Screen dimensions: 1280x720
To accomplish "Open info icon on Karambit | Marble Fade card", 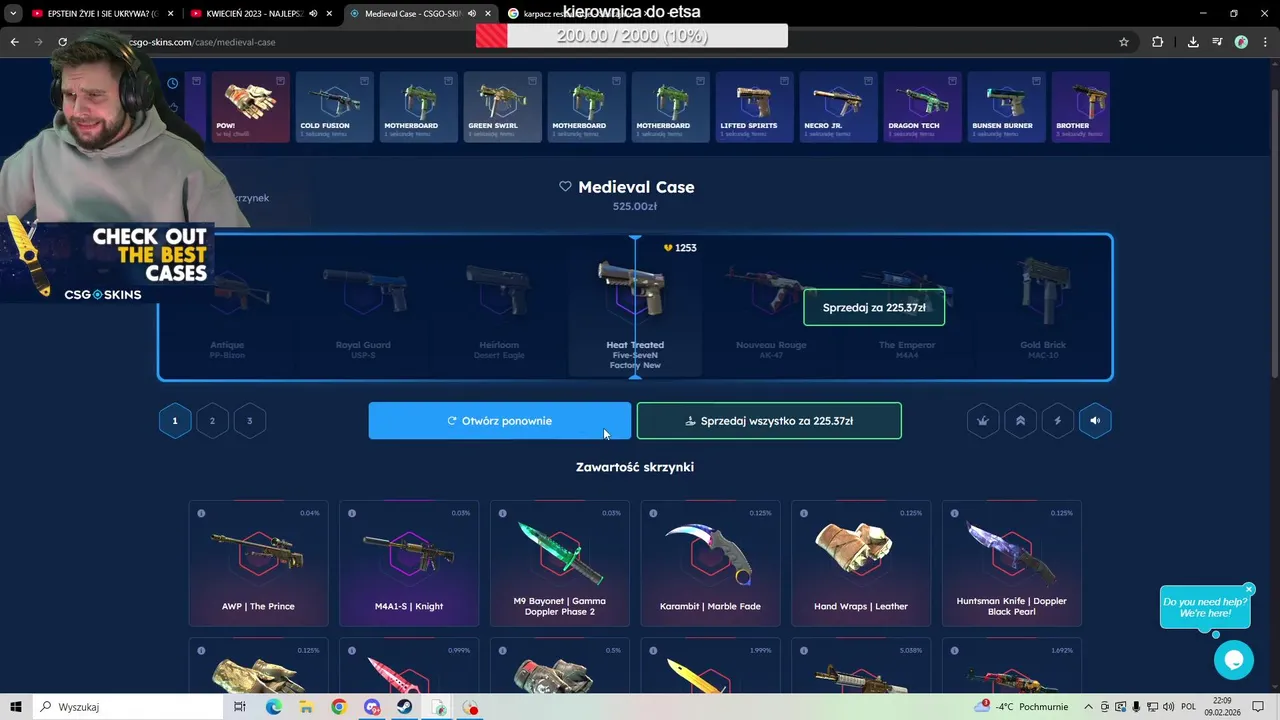I will pyautogui.click(x=653, y=514).
